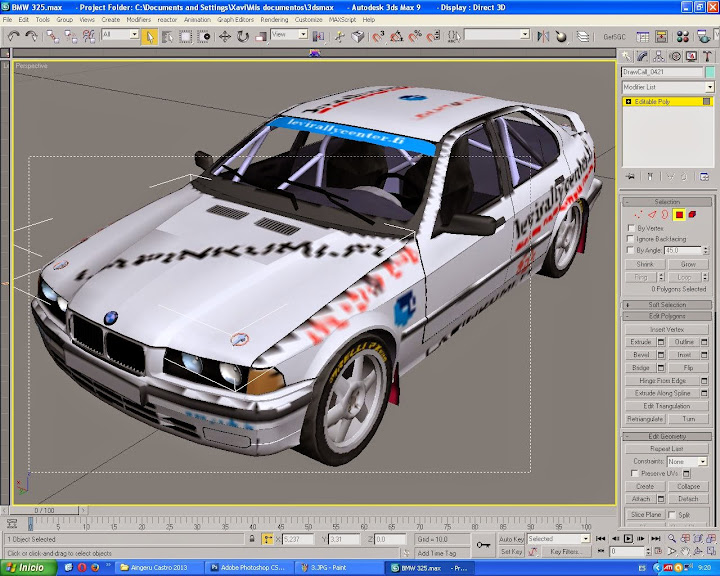Screen dimensions: 720x576
Task: Select Element sub-object level icon
Action: point(692,215)
